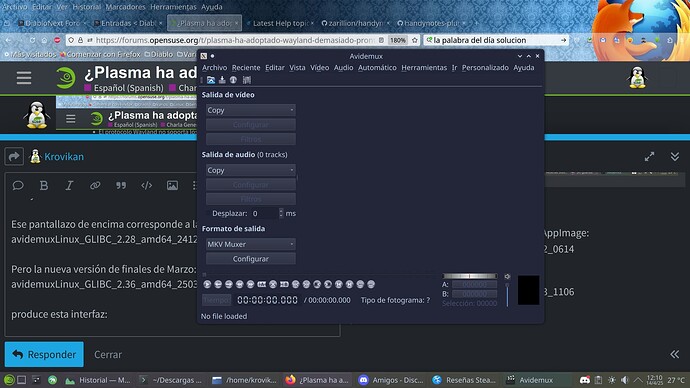The width and height of the screenshot is (690, 388).
Task: Click the speech bubble icon in the forum editor
Action: click(x=18, y=185)
